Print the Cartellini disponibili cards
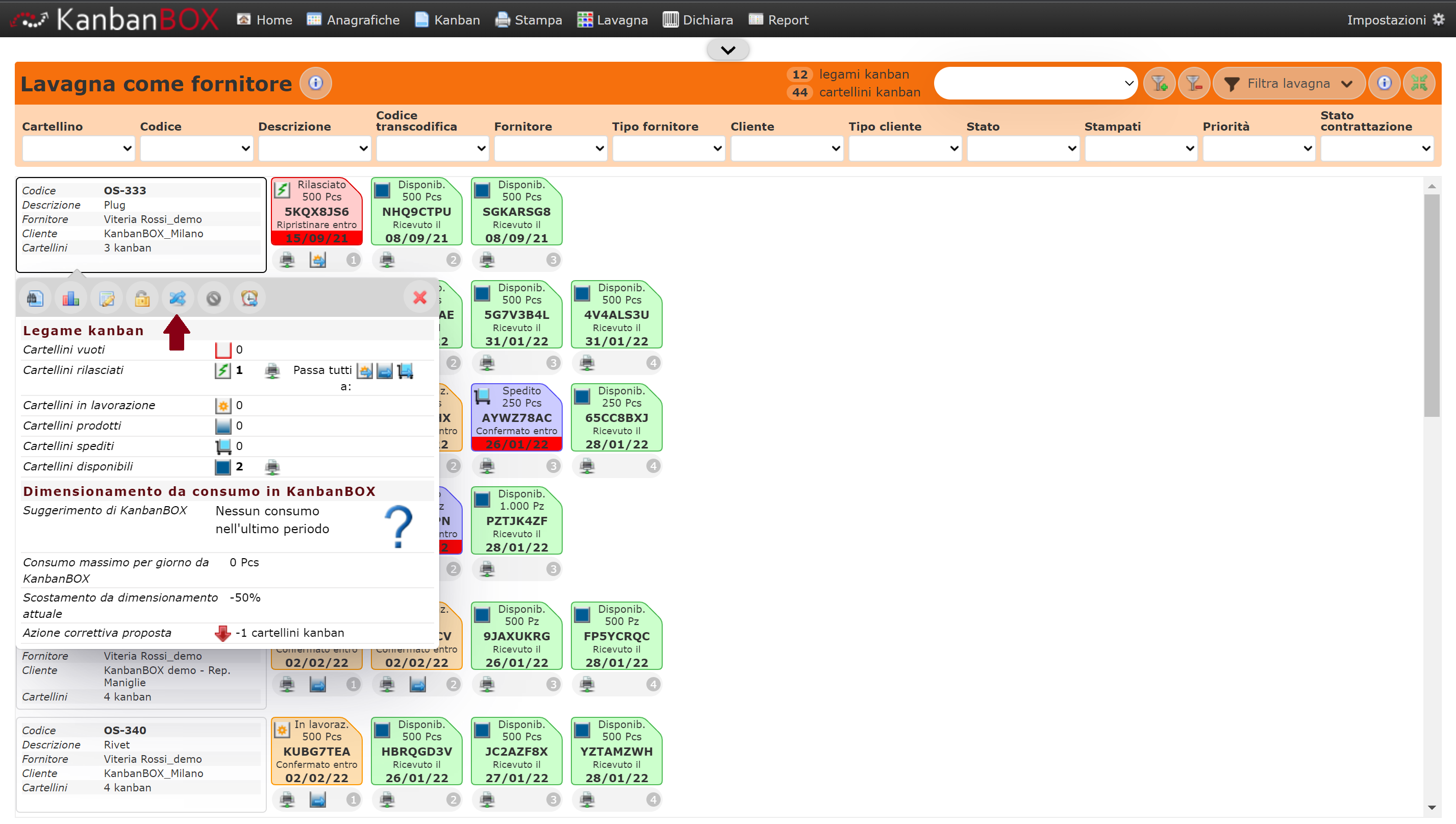1456x824 pixels. click(x=272, y=467)
